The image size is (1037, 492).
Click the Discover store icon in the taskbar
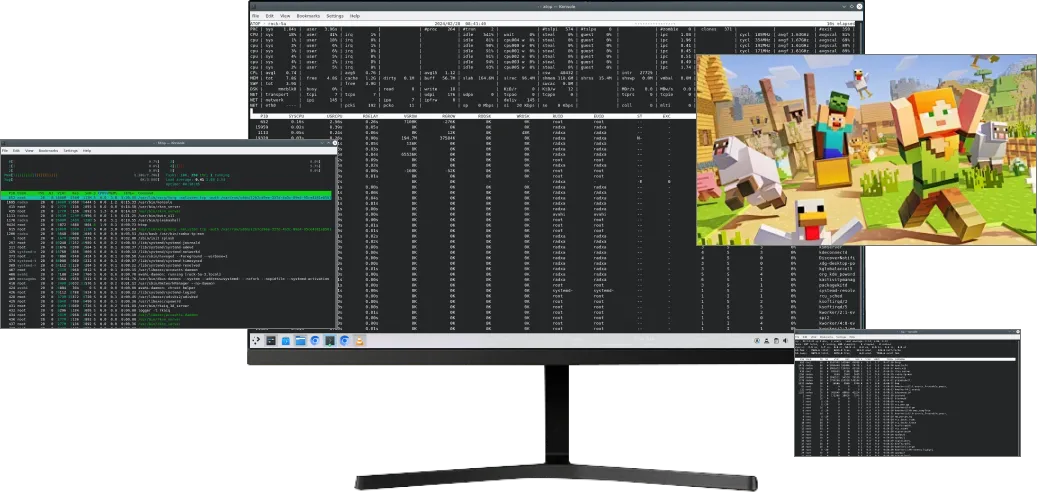pyautogui.click(x=285, y=341)
